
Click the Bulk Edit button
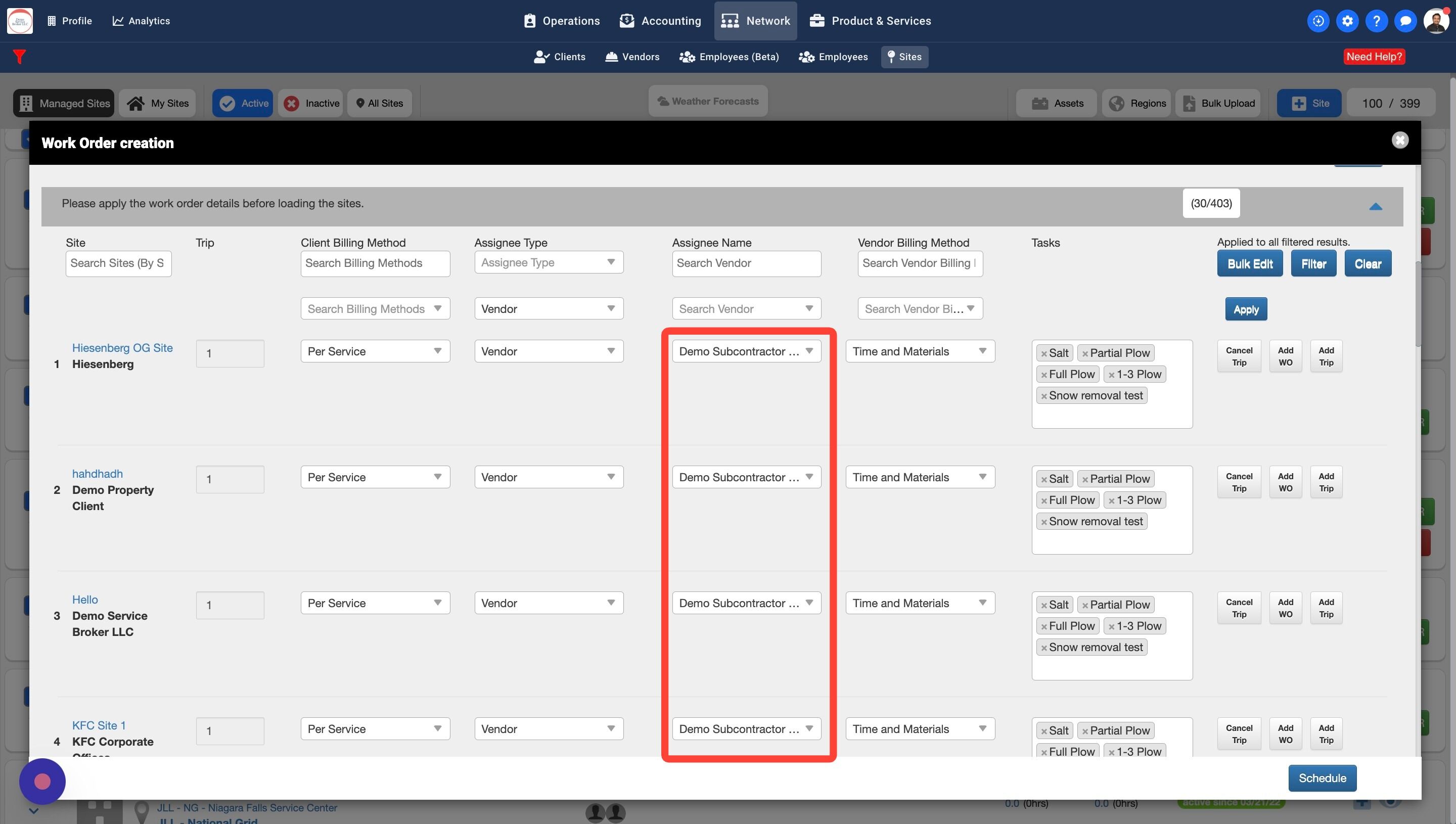(1249, 264)
